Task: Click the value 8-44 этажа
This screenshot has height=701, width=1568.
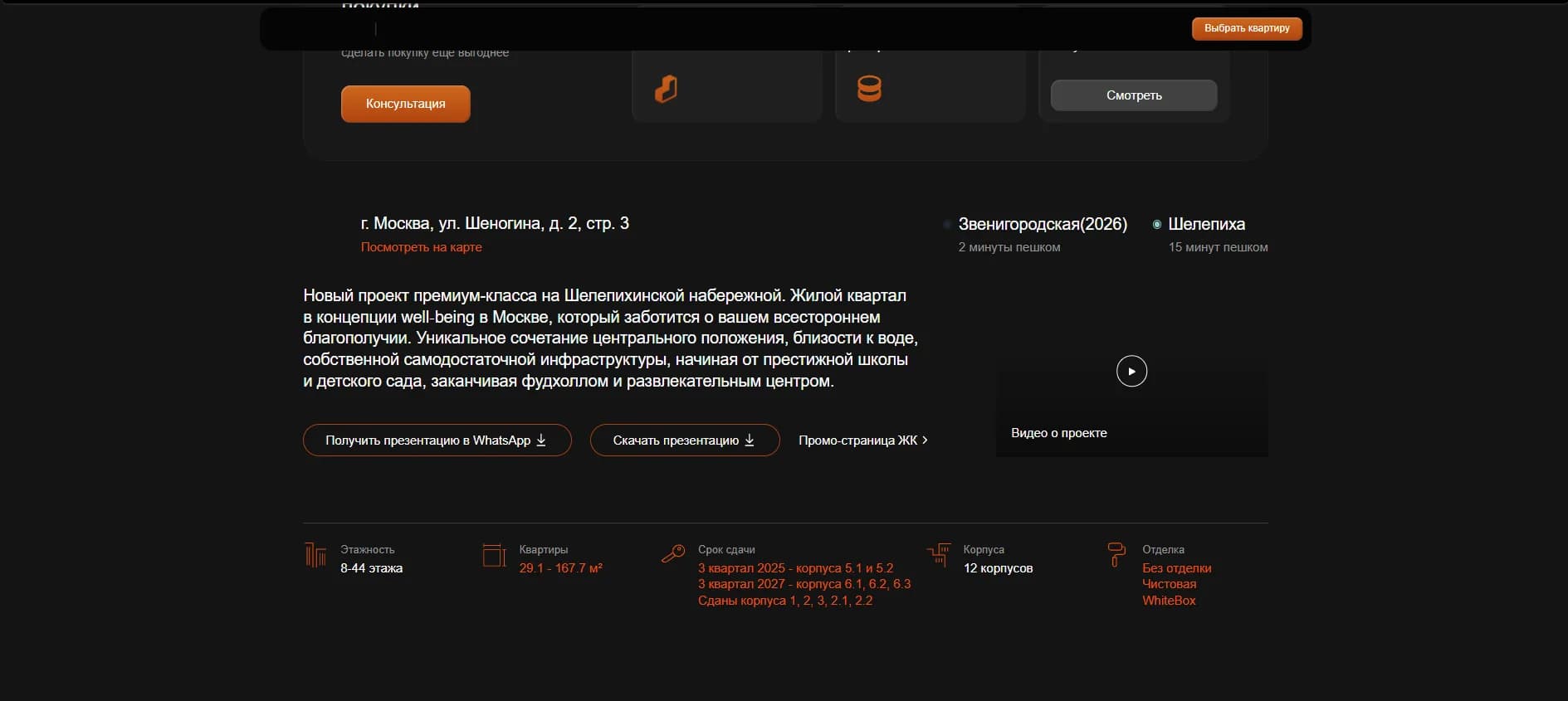Action: pos(371,568)
